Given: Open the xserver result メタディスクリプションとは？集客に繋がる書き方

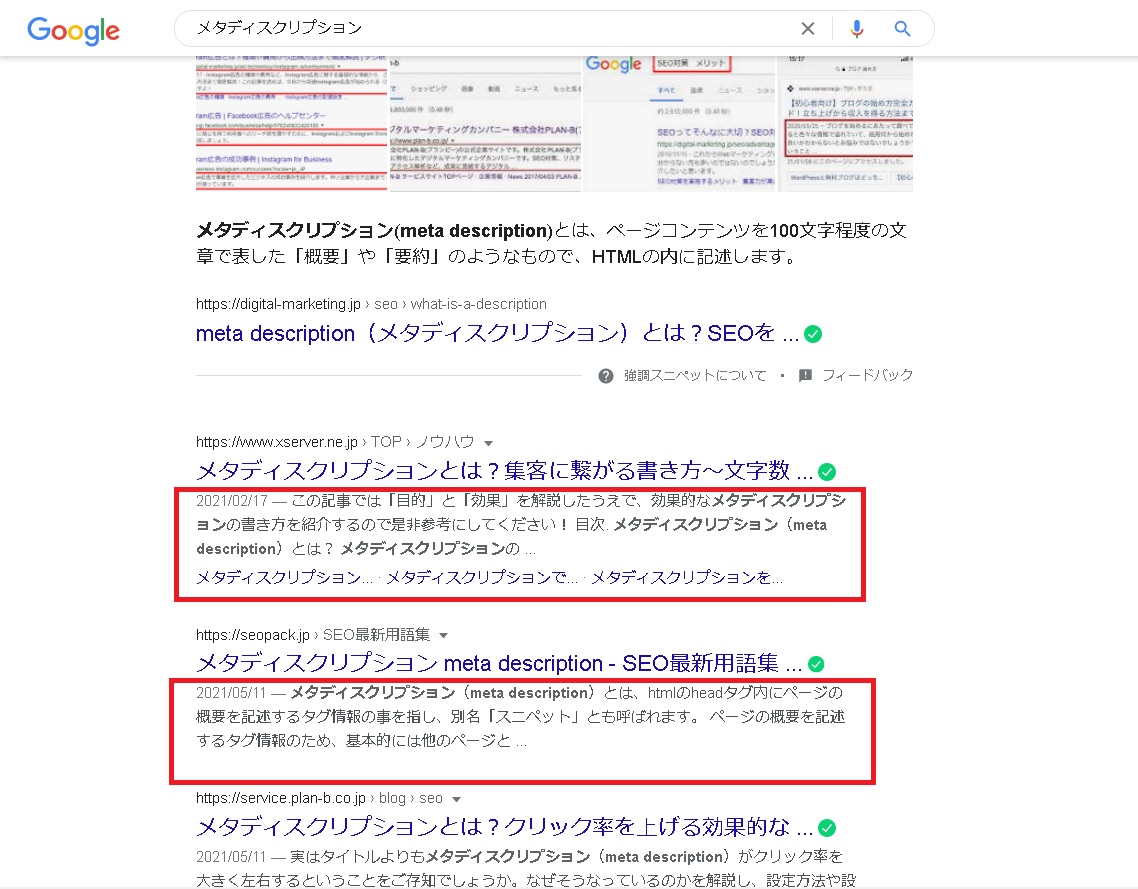Looking at the screenshot, I should pyautogui.click(x=504, y=471).
